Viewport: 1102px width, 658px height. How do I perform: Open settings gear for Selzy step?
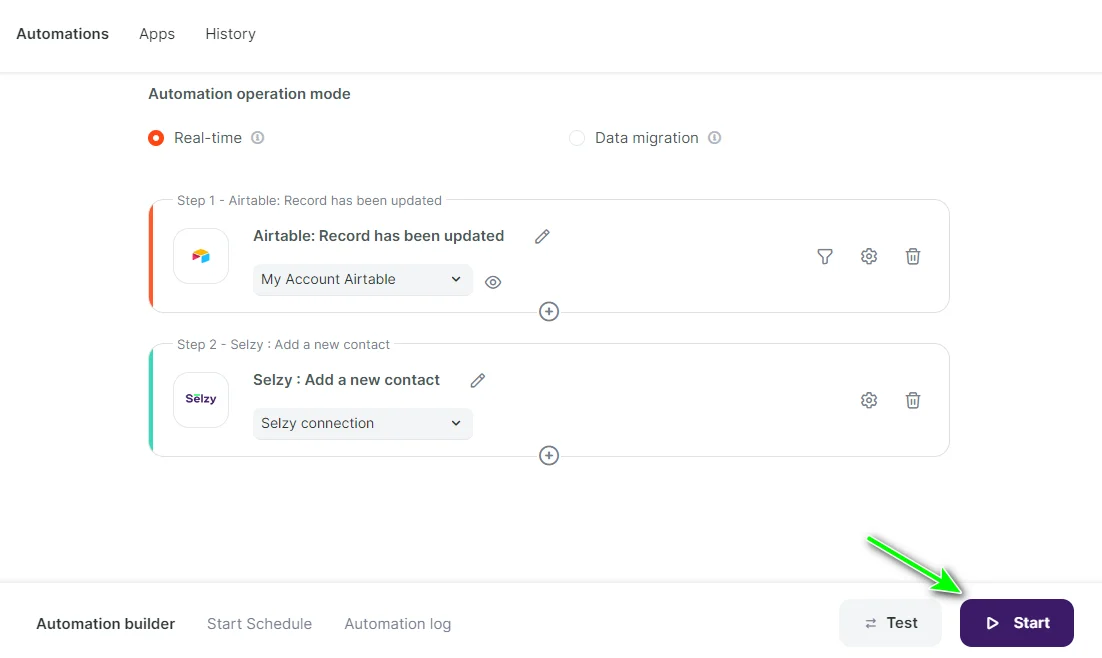coord(869,401)
